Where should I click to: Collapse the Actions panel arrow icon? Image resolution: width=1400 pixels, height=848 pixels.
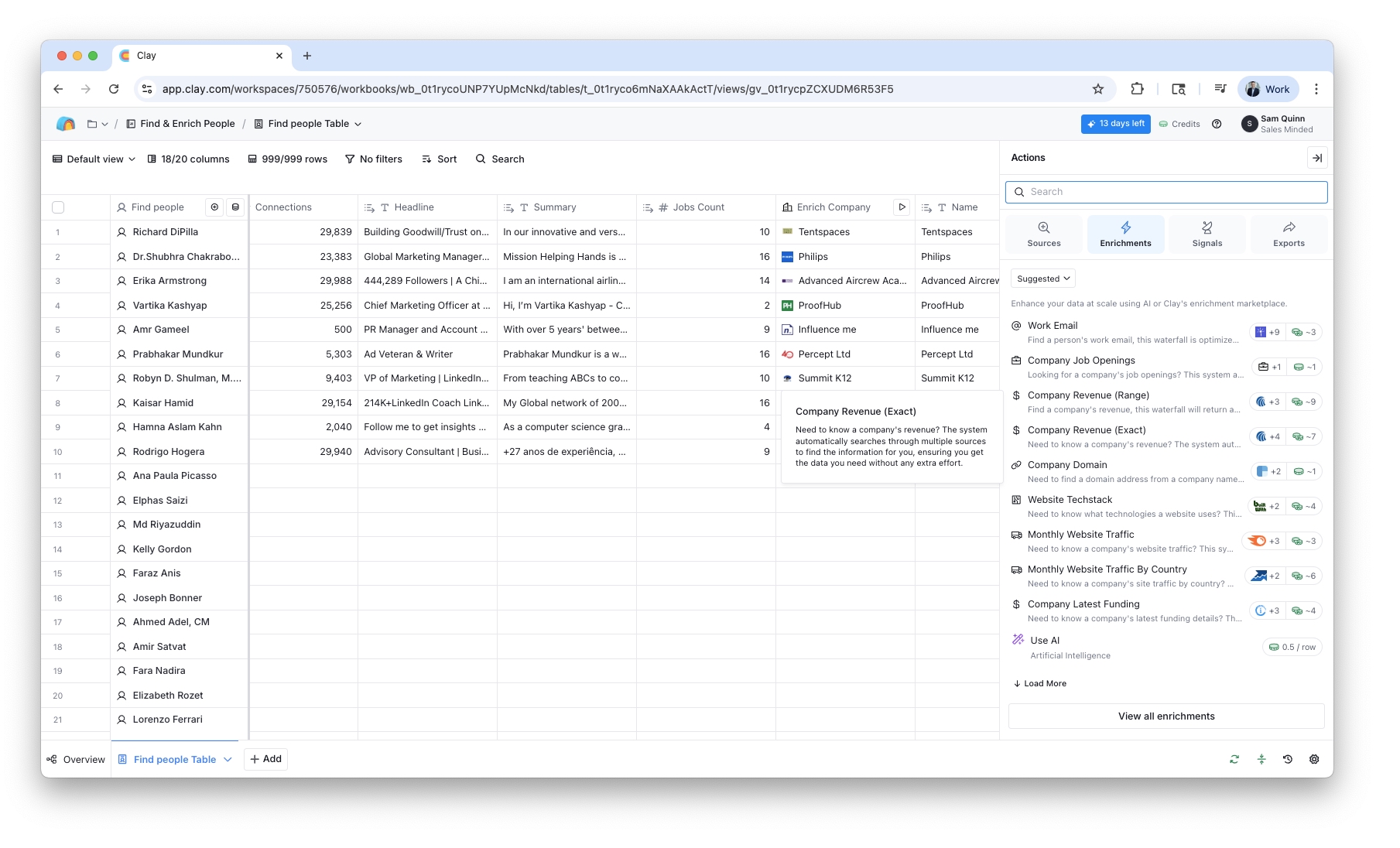click(x=1317, y=158)
